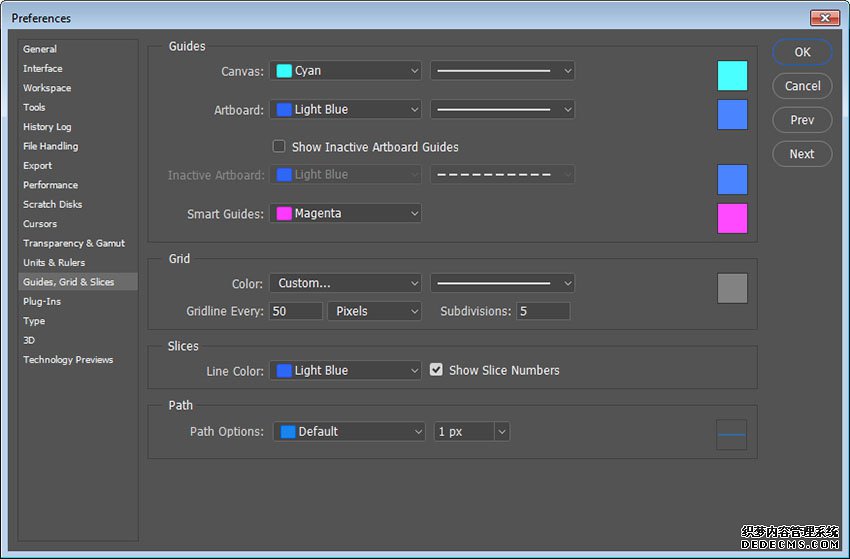Click the magenta Smart Guides color swatch
Viewport: 850px width, 559px height.
732,219
